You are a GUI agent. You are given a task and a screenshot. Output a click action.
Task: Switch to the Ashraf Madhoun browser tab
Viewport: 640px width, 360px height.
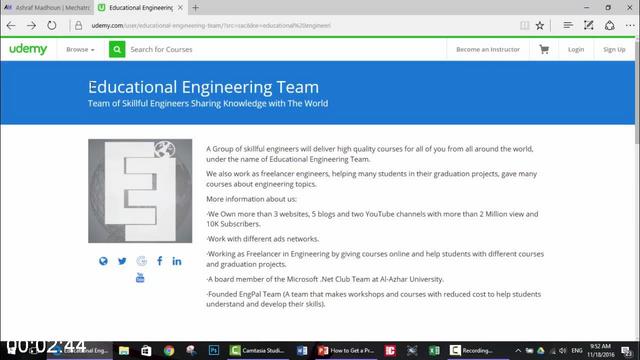[47, 7]
